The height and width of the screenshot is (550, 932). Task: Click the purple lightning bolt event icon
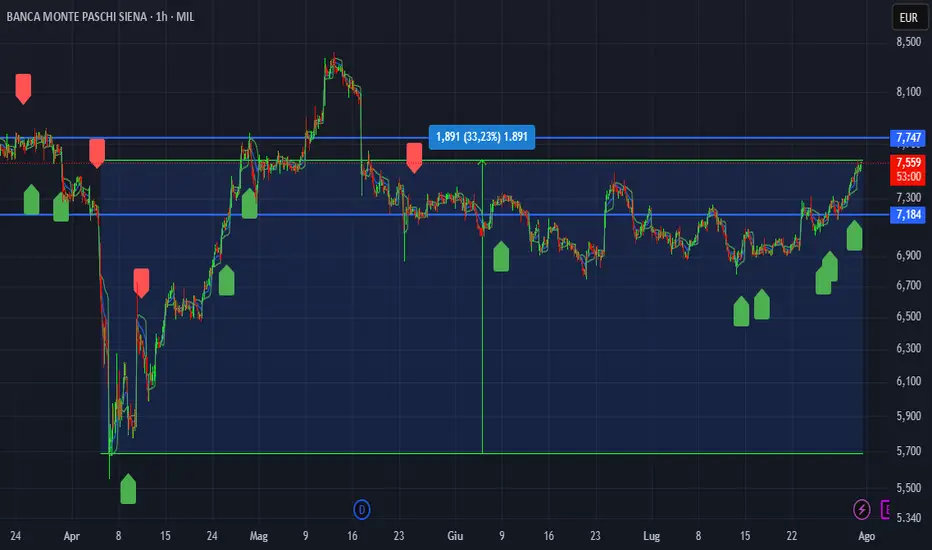pos(862,510)
